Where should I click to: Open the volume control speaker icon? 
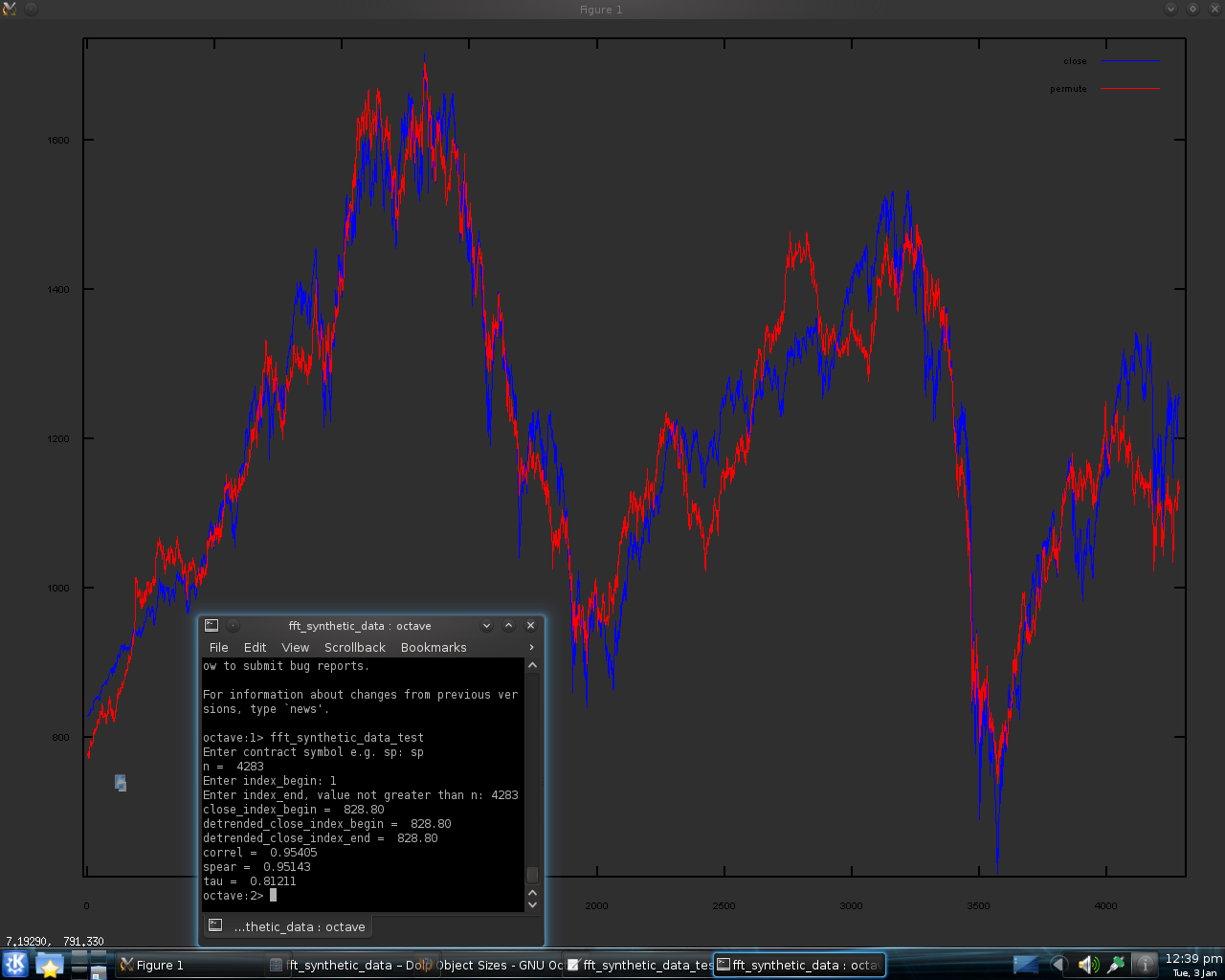pyautogui.click(x=1088, y=965)
